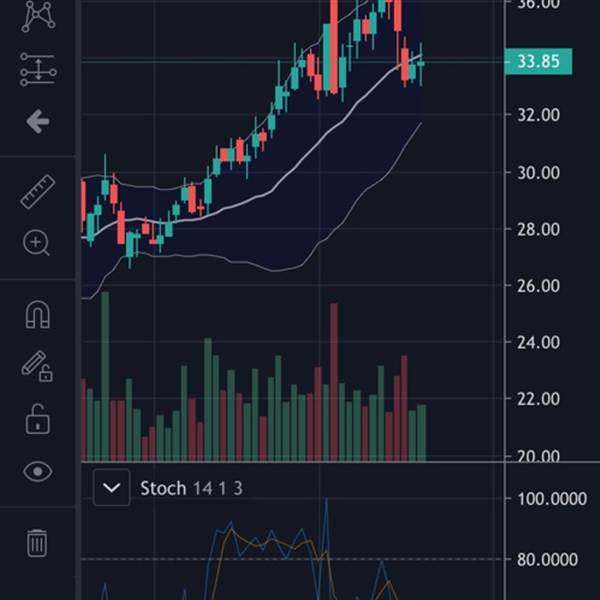The width and height of the screenshot is (600, 600).
Task: Collapse the Stoch indicator legend chevron
Action: tap(111, 488)
